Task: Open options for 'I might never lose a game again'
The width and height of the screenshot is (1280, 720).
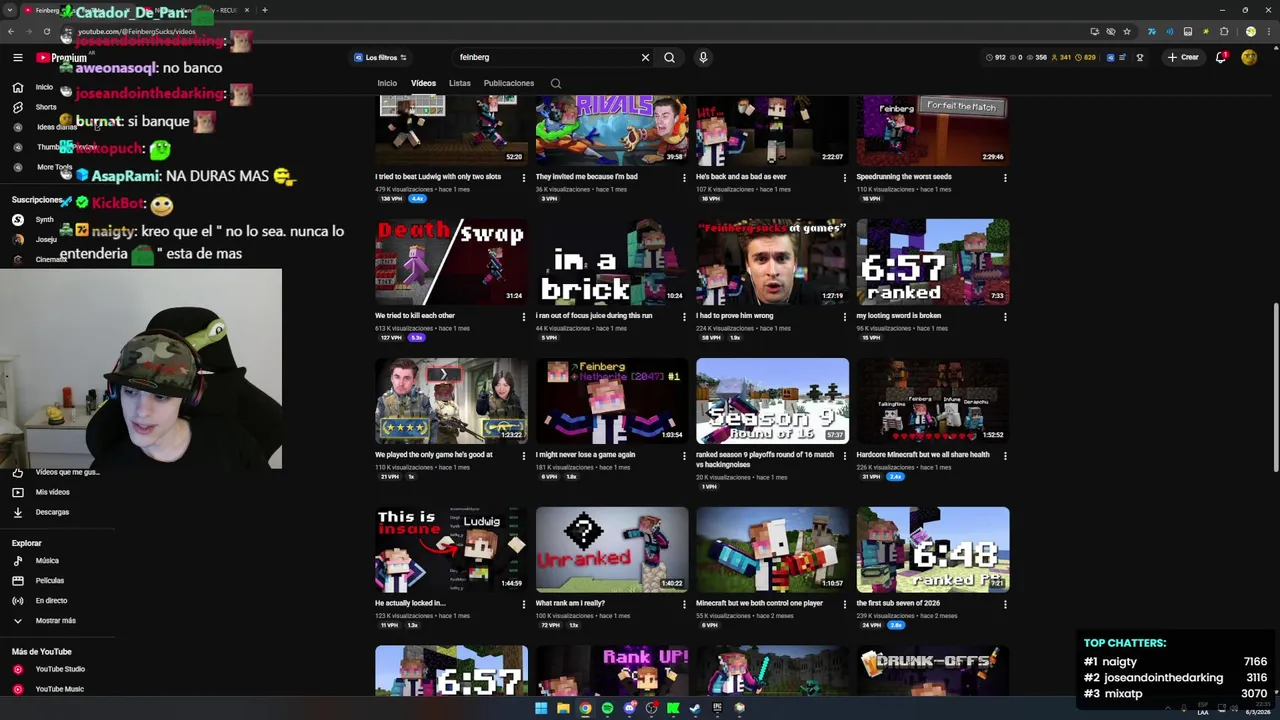Action: (x=684, y=456)
